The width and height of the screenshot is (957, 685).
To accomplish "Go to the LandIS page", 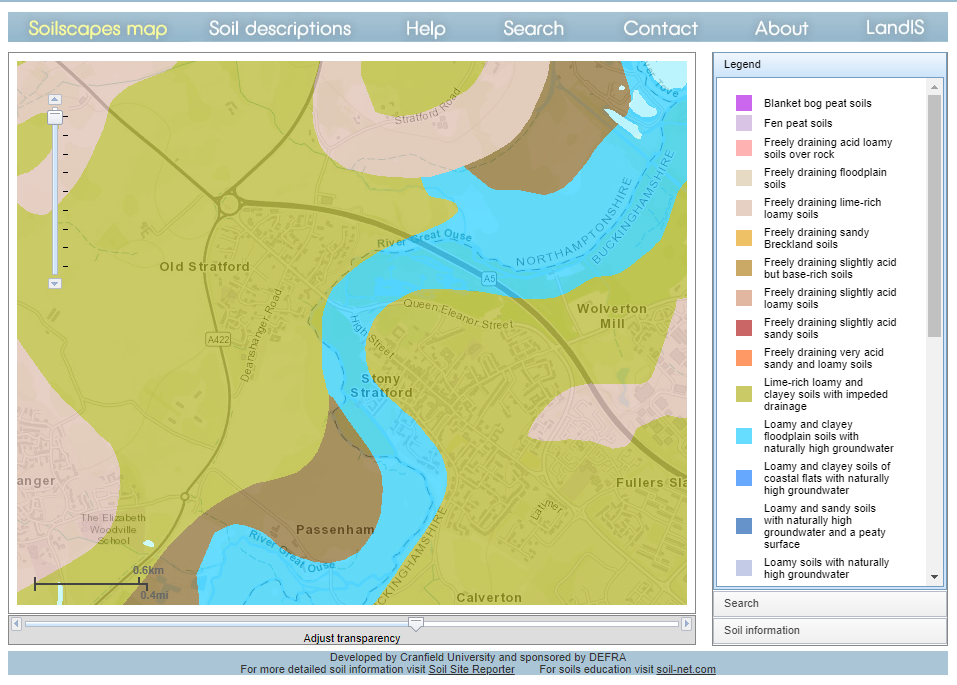I will tap(895, 28).
